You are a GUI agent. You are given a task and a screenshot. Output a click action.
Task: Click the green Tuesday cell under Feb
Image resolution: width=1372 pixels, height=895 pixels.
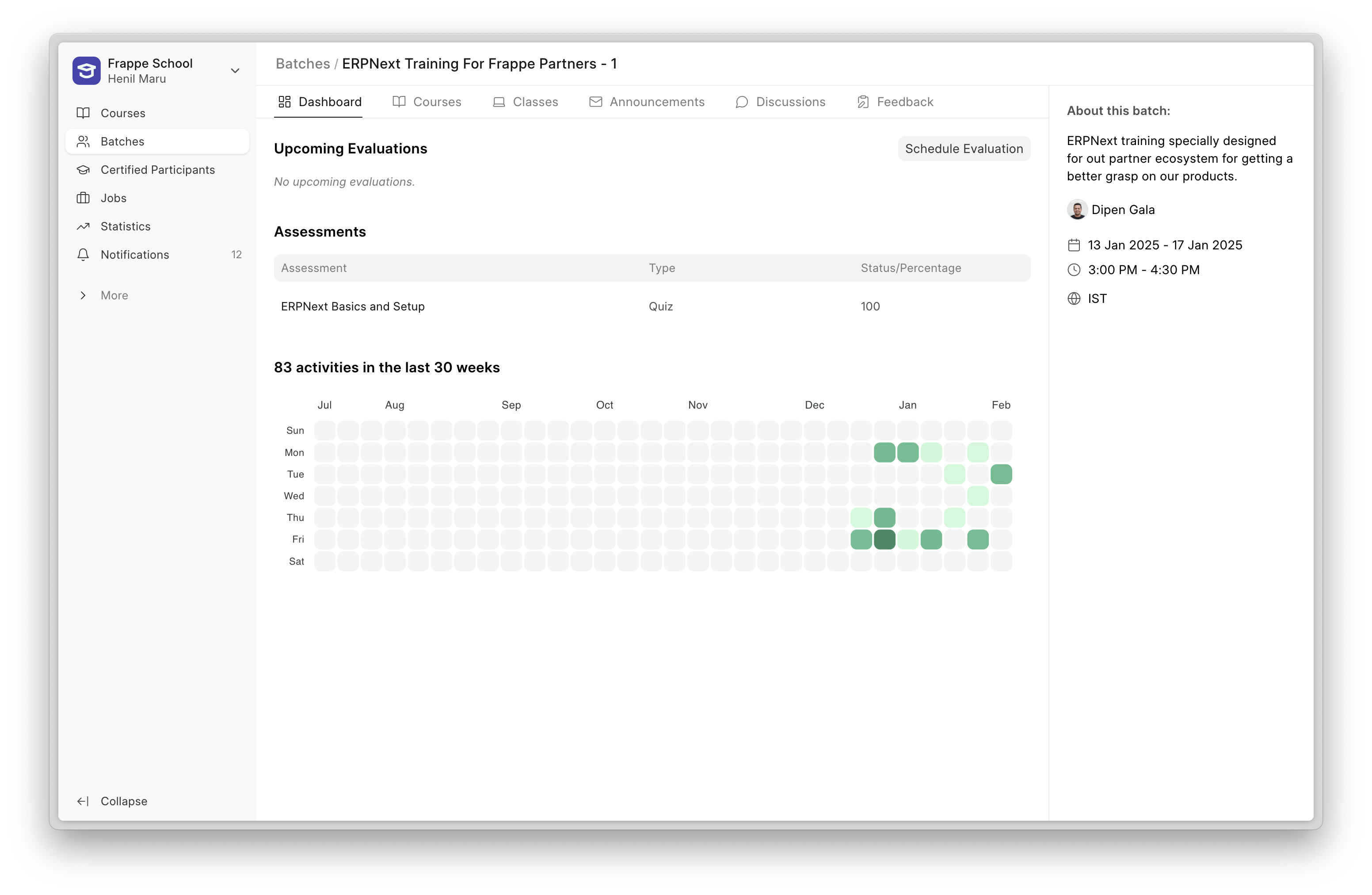(1001, 474)
